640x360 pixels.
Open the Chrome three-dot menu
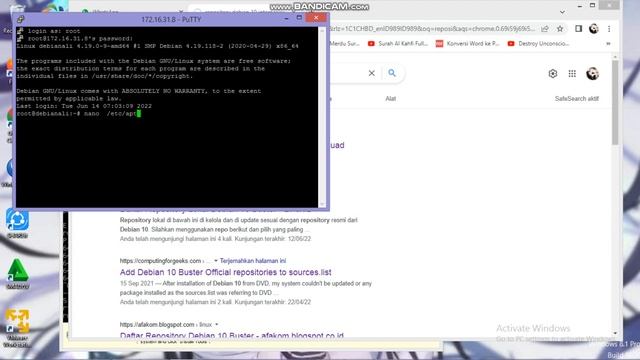609,29
